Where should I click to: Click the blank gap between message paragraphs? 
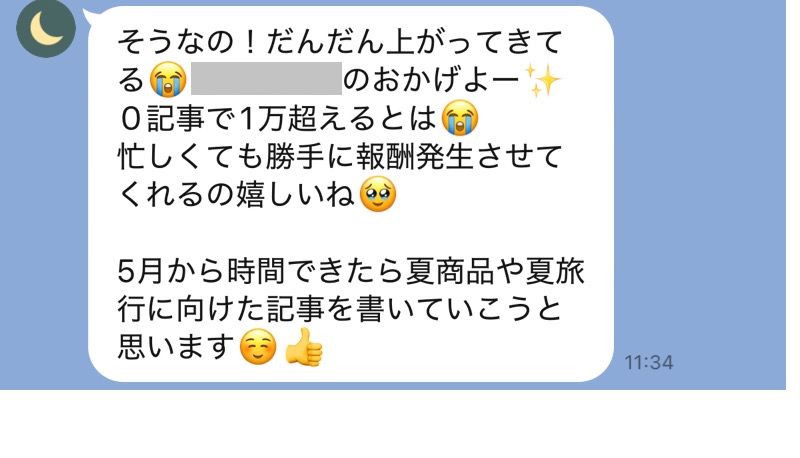[x=351, y=233]
